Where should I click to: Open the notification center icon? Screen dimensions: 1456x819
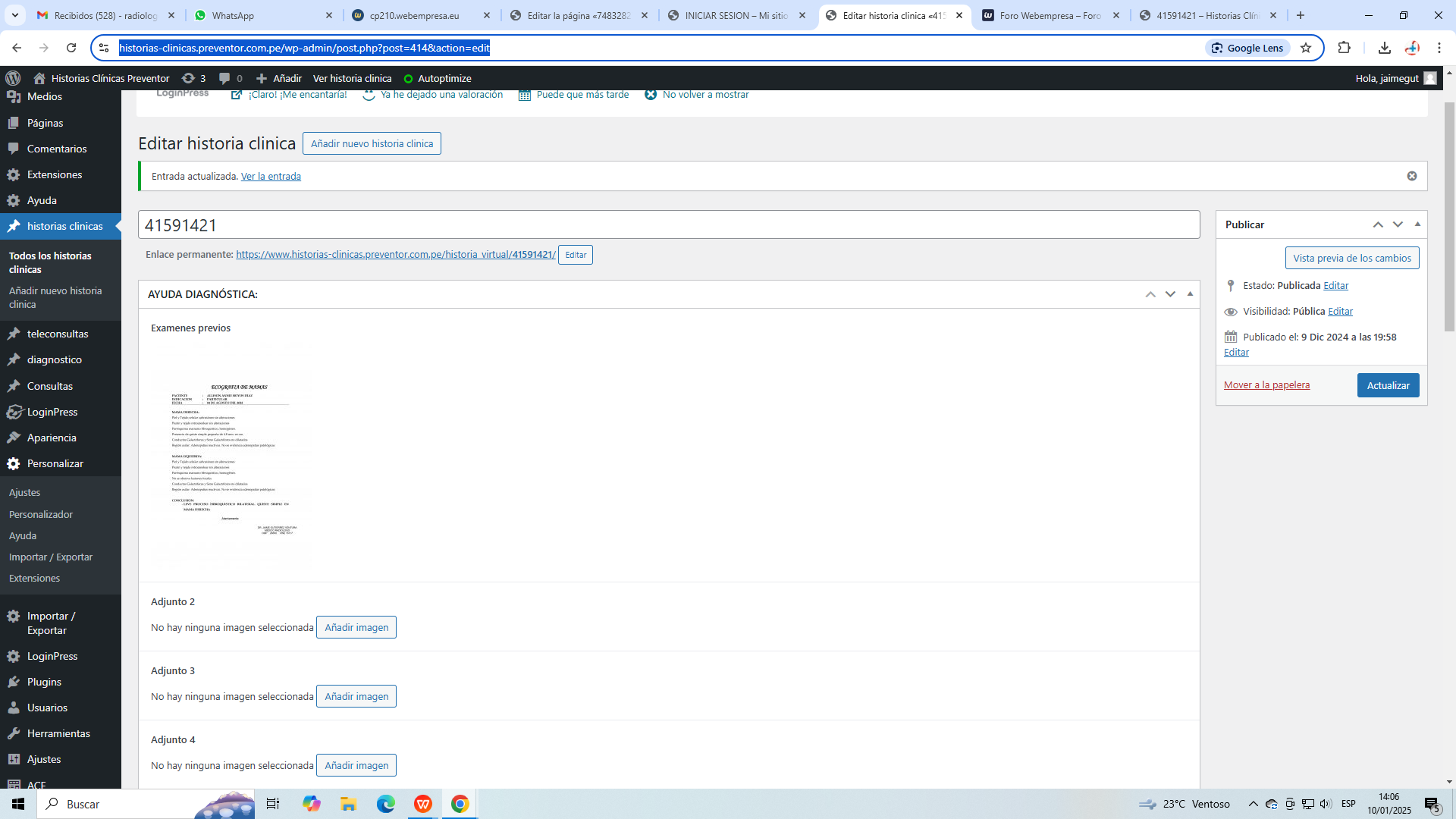(x=1432, y=804)
